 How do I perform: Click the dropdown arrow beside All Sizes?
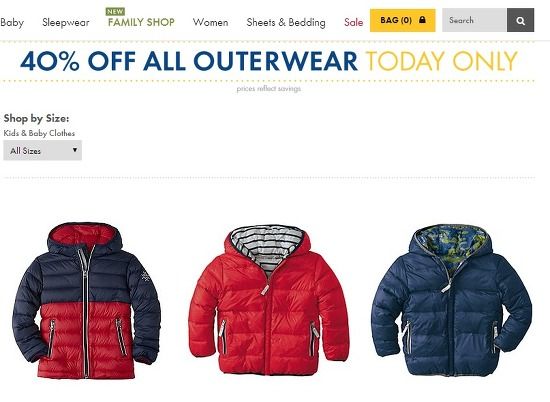pyautogui.click(x=75, y=150)
